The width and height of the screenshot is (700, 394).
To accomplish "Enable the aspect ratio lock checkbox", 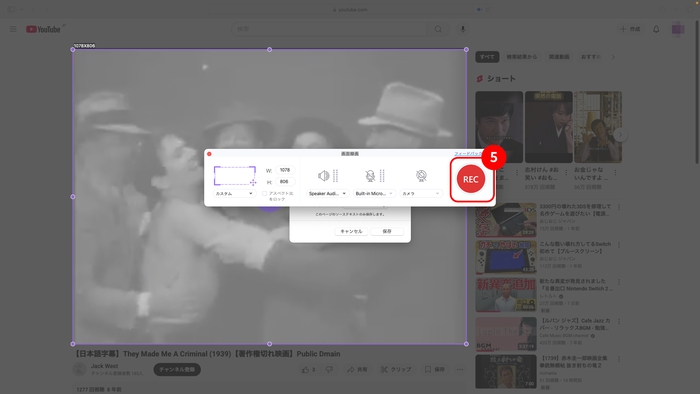I will 264,194.
